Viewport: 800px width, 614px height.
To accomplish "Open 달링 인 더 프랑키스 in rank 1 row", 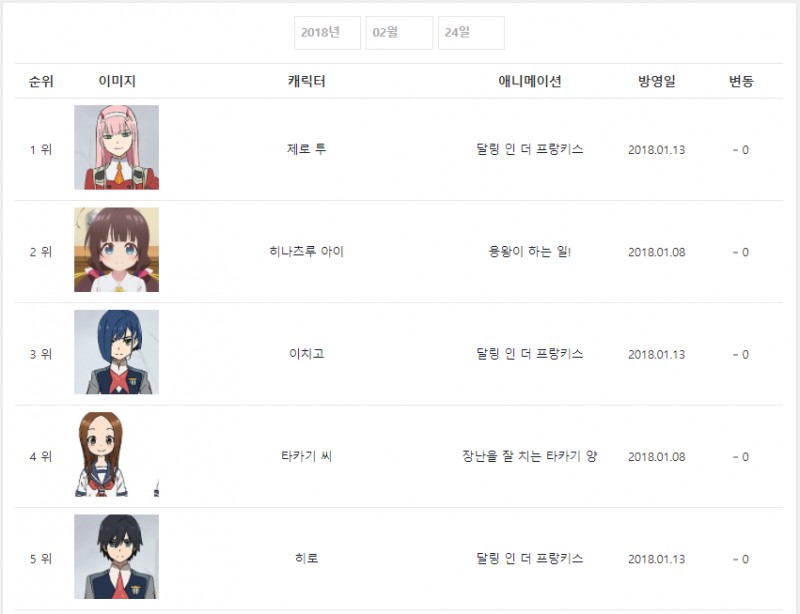I will click(530, 149).
